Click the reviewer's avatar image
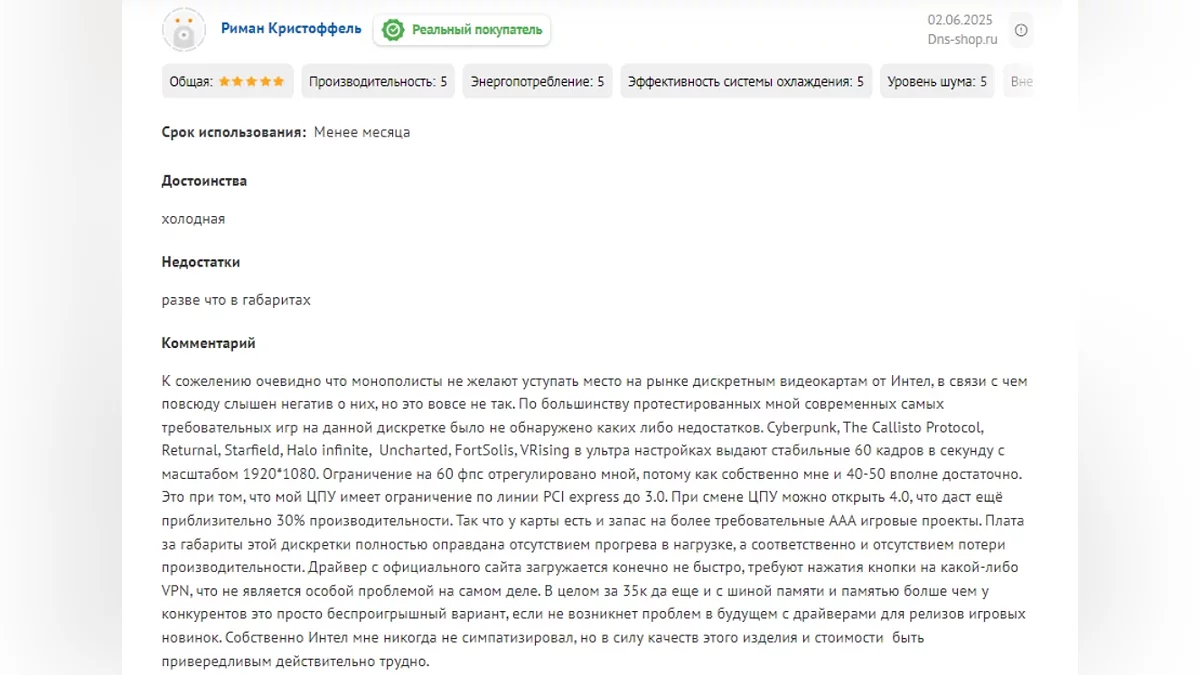Screen dimensions: 1200x675 click(183, 30)
